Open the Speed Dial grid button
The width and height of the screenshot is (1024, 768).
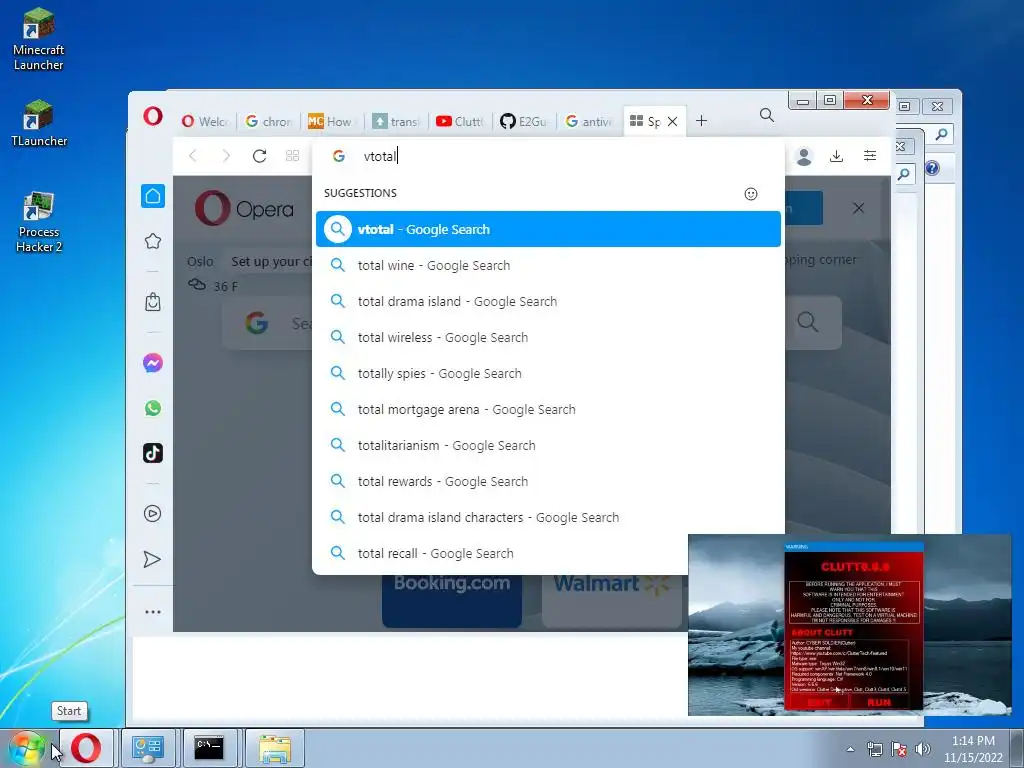[293, 155]
